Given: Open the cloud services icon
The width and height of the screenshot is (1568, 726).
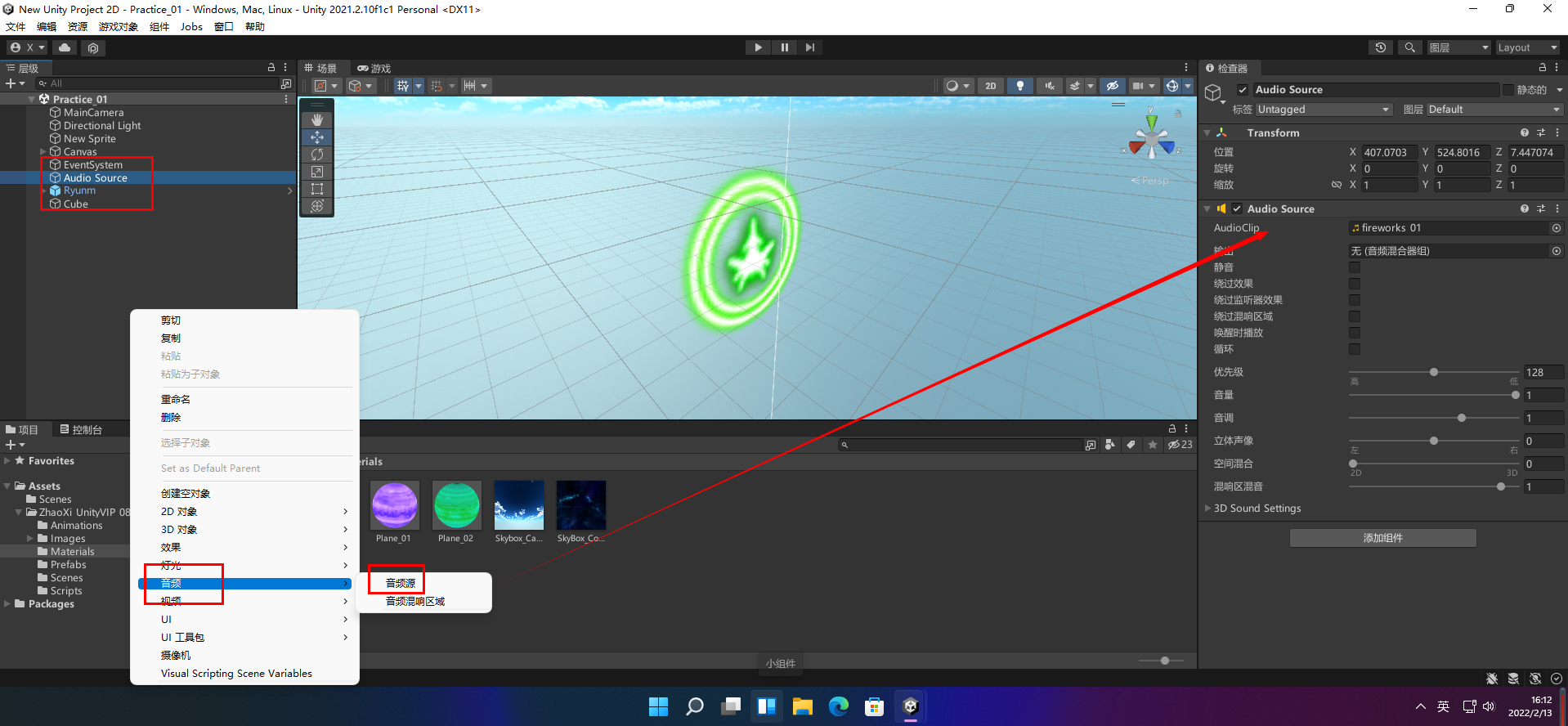Looking at the screenshot, I should [x=65, y=47].
